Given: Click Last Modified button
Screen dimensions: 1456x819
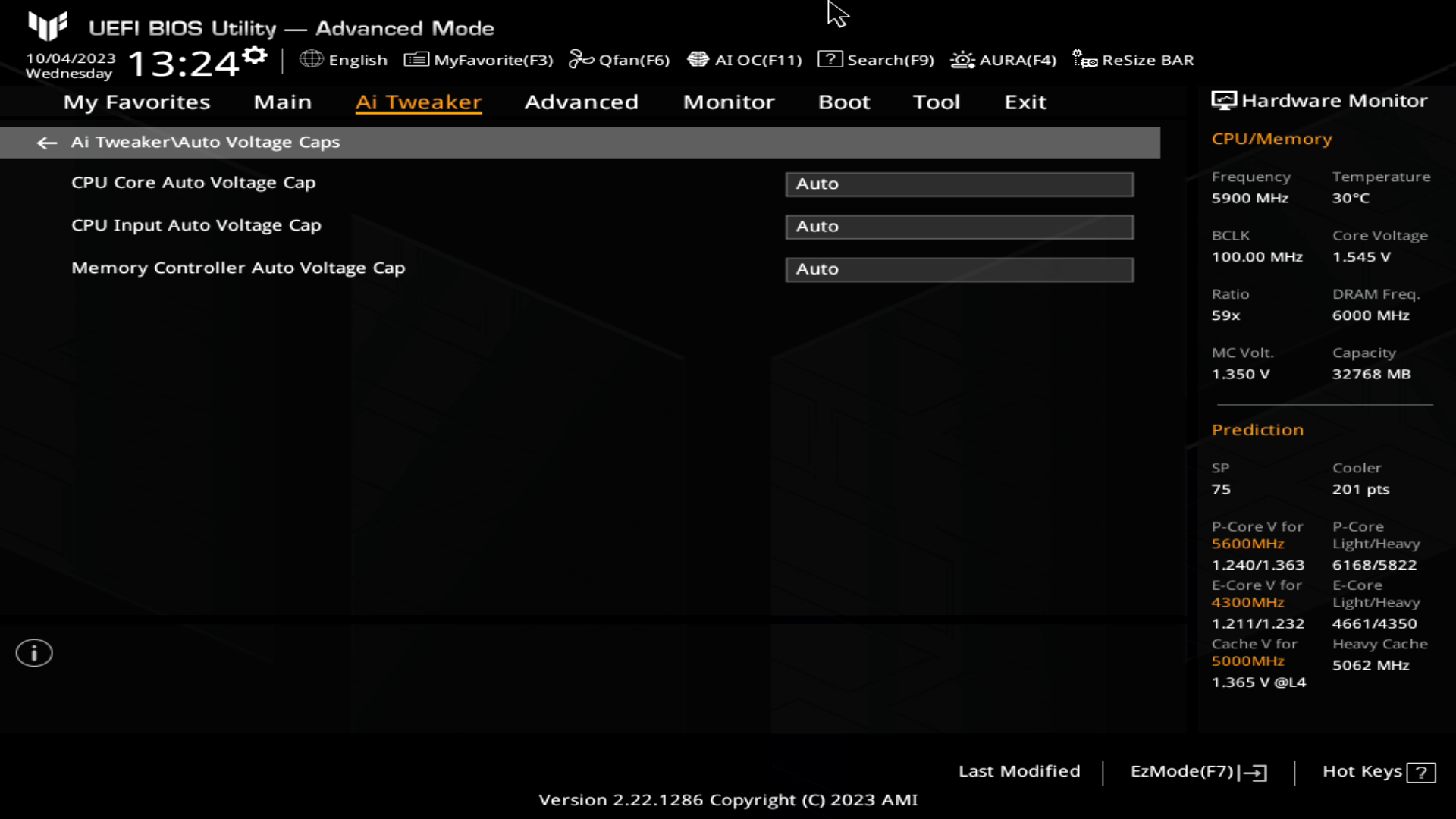Looking at the screenshot, I should tap(1019, 771).
